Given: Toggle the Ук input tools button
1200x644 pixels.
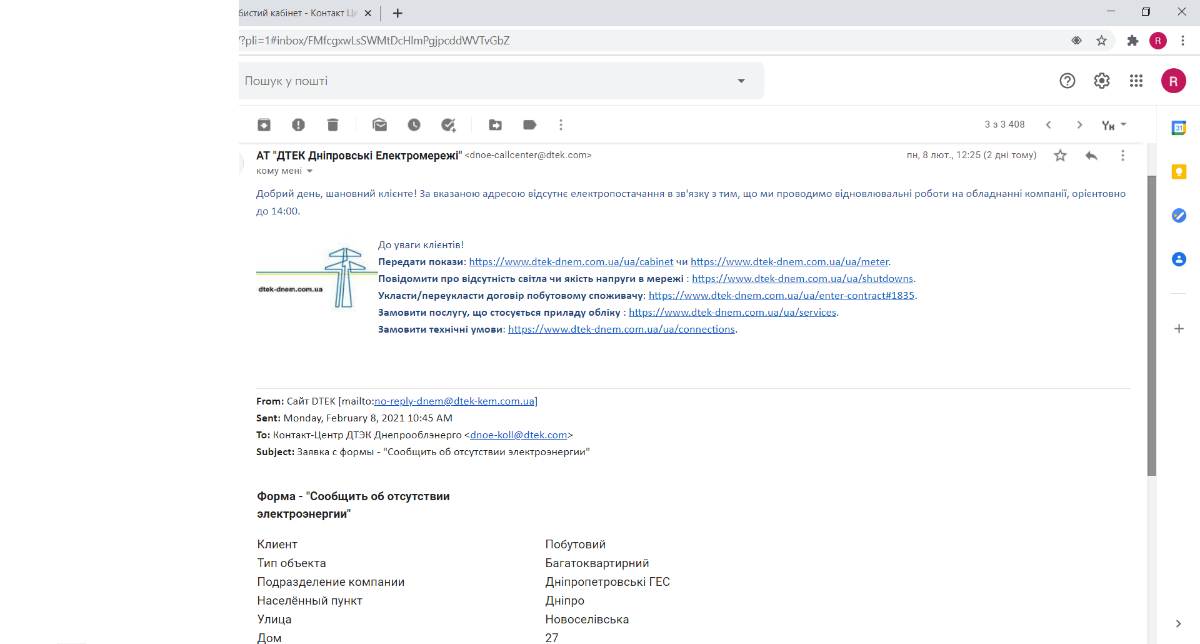Looking at the screenshot, I should pos(1107,125).
